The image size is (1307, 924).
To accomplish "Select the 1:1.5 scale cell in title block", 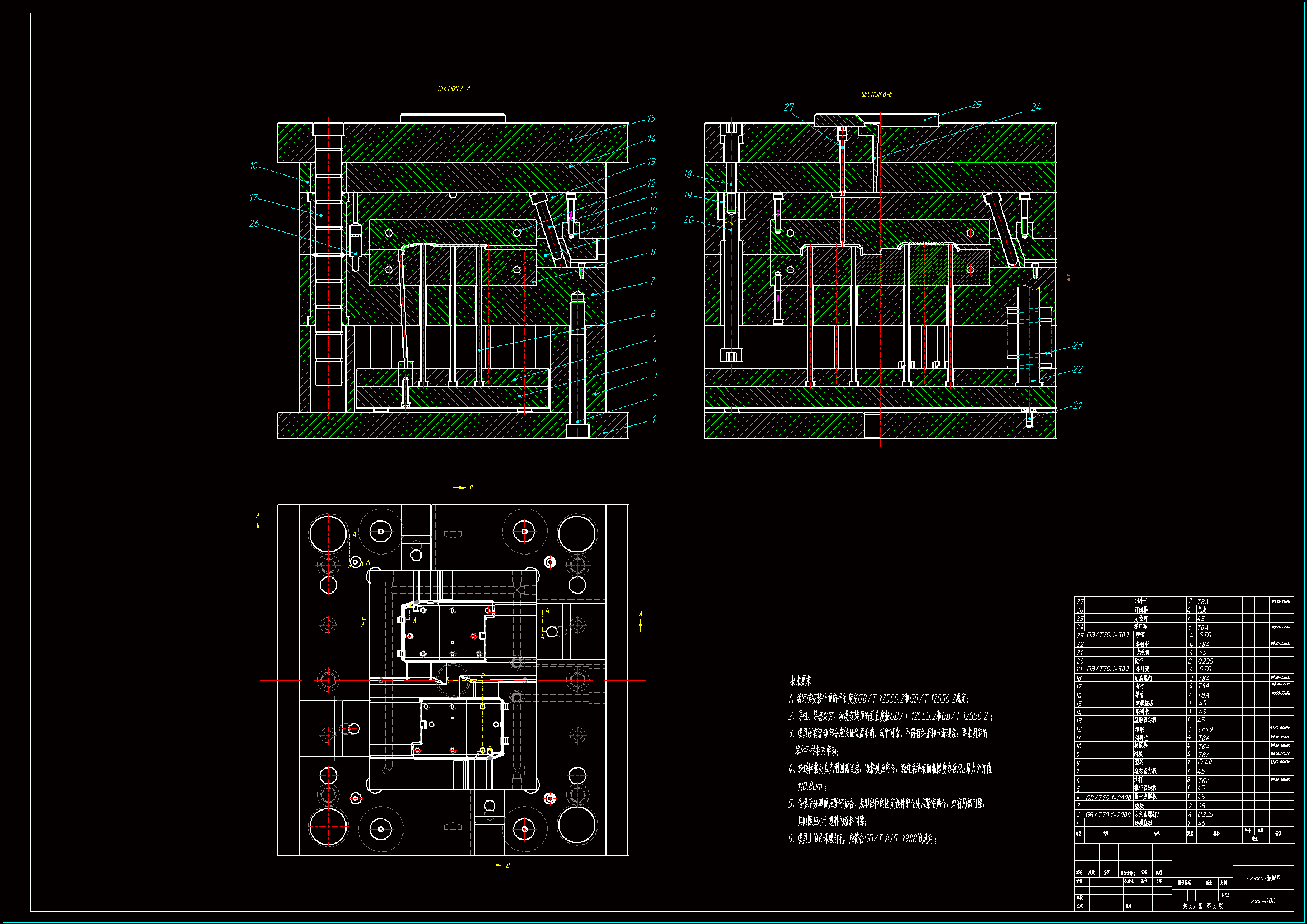I will 1225,895.
